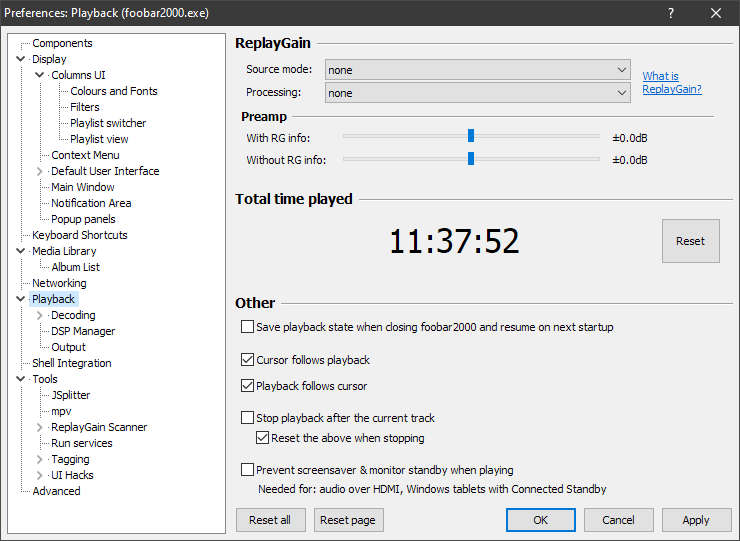This screenshot has height=541, width=740.
Task: Open the DSP Manager page
Action: click(x=83, y=331)
